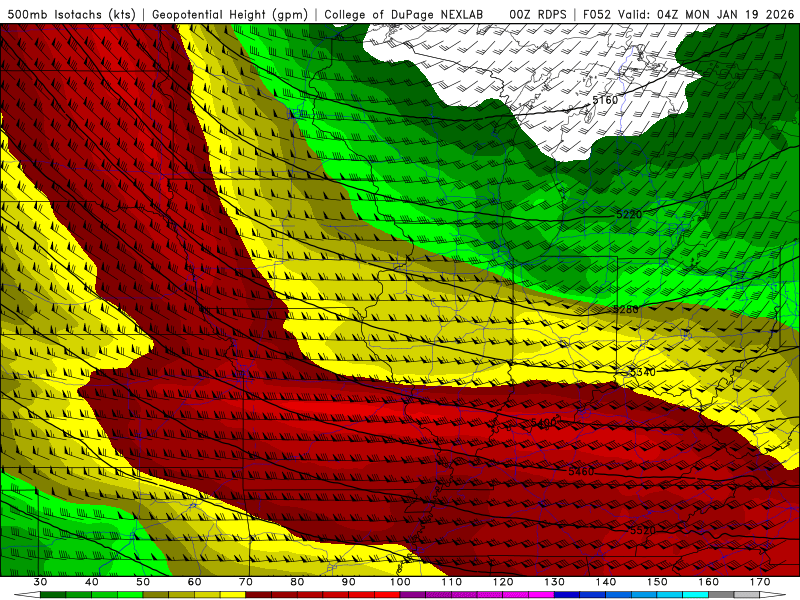Click the 50 tick label on color scale
The width and height of the screenshot is (800, 600).
(143, 582)
